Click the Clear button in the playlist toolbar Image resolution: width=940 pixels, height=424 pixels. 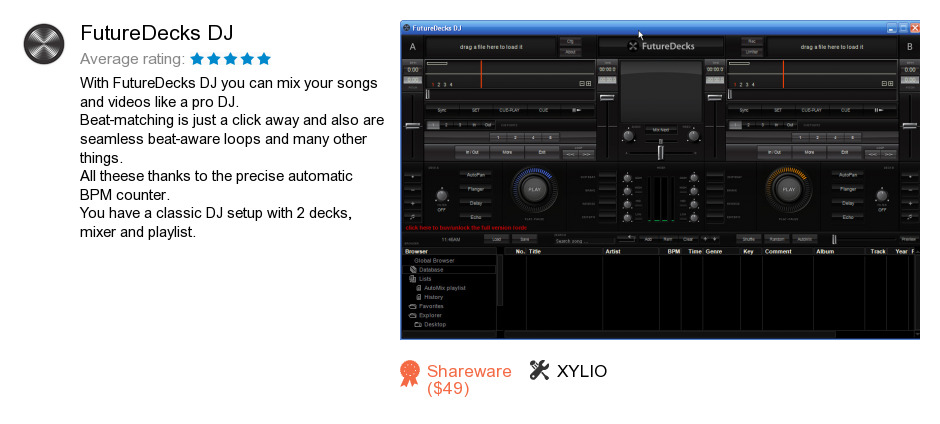[x=688, y=239]
